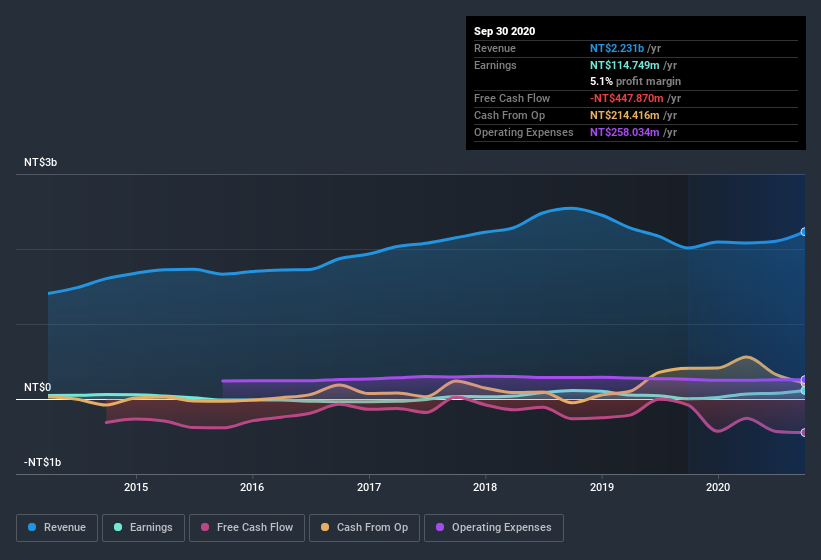Screen dimensions: 821x560
Task: Select the purple Operating Expenses end-point marker
Action: pyautogui.click(x=804, y=380)
